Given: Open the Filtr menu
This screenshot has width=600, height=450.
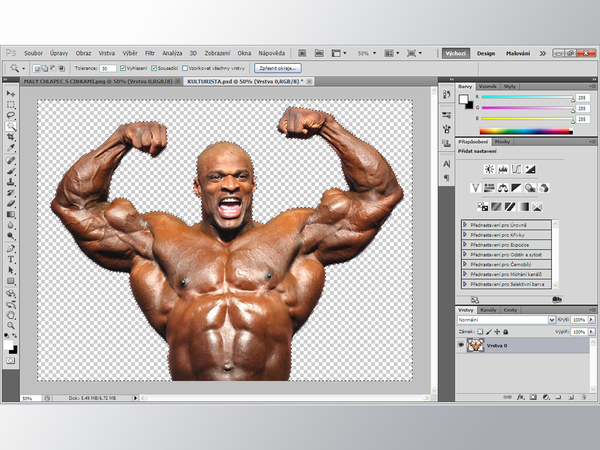Looking at the screenshot, I should coord(149,52).
